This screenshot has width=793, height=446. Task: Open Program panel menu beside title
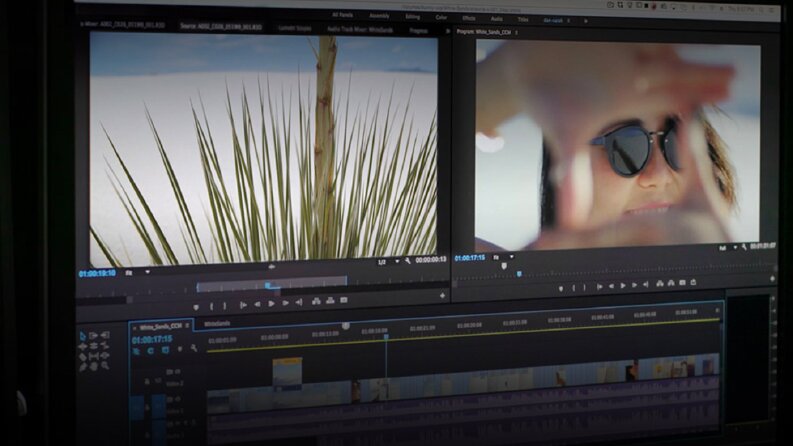coord(516,32)
